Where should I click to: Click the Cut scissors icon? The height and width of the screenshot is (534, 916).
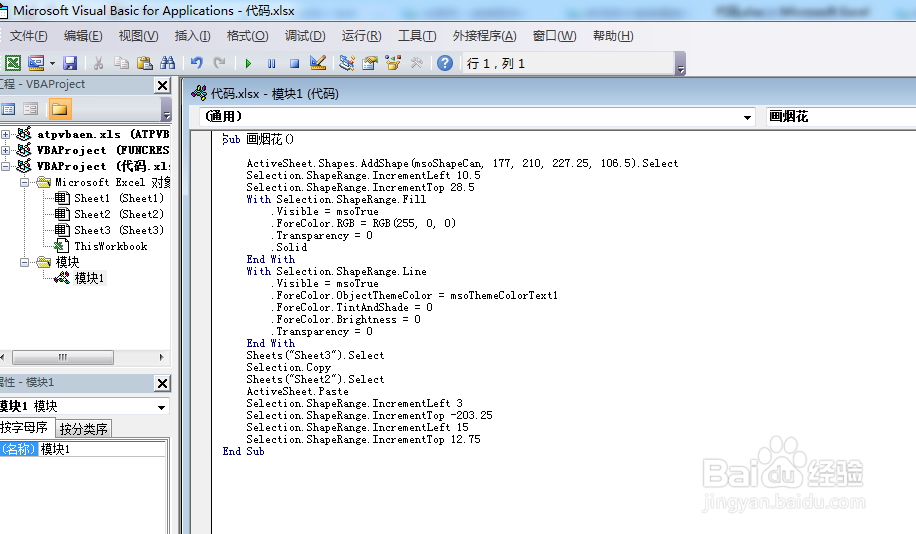point(98,63)
